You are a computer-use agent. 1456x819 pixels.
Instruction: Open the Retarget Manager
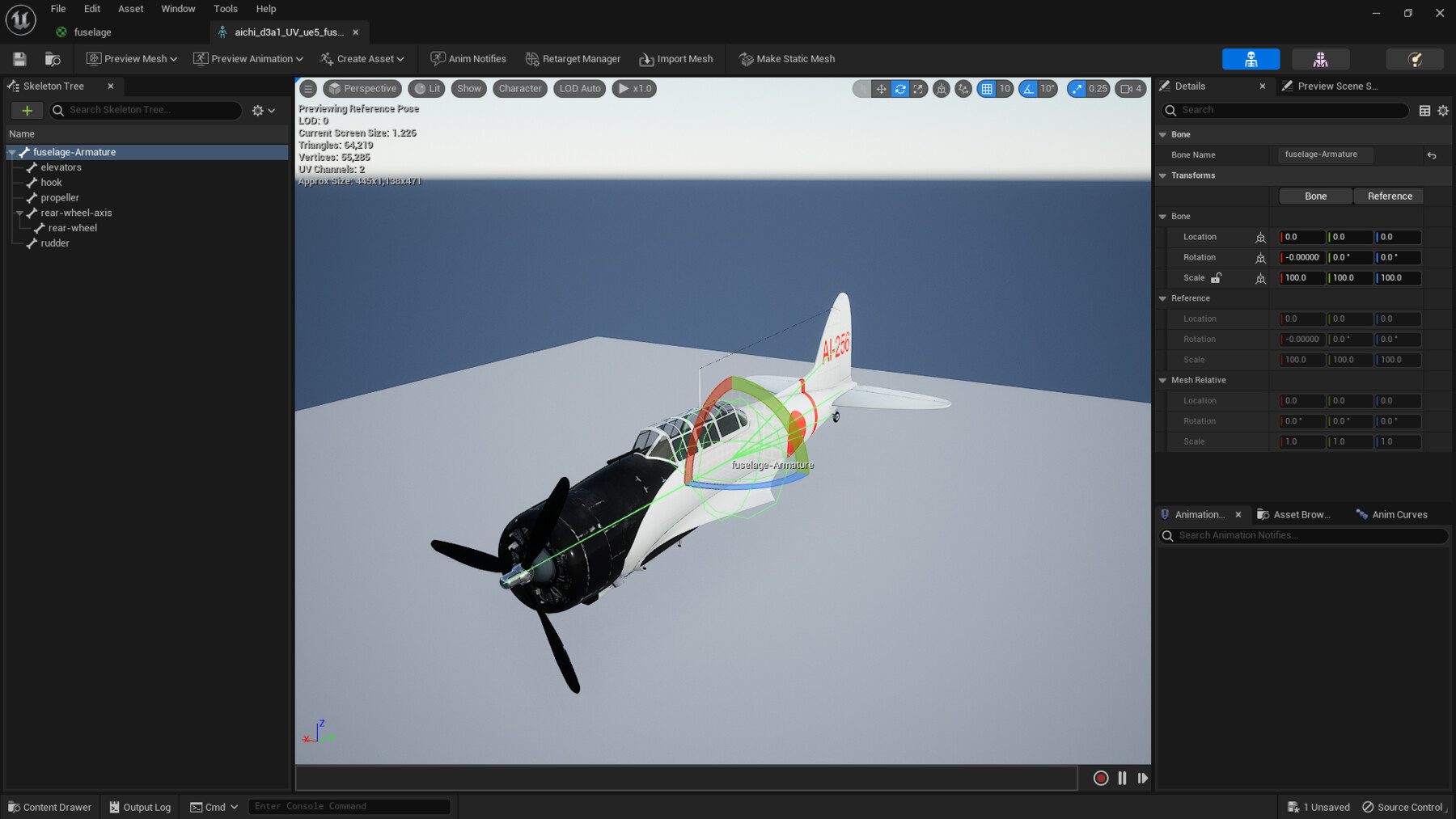[x=574, y=59]
